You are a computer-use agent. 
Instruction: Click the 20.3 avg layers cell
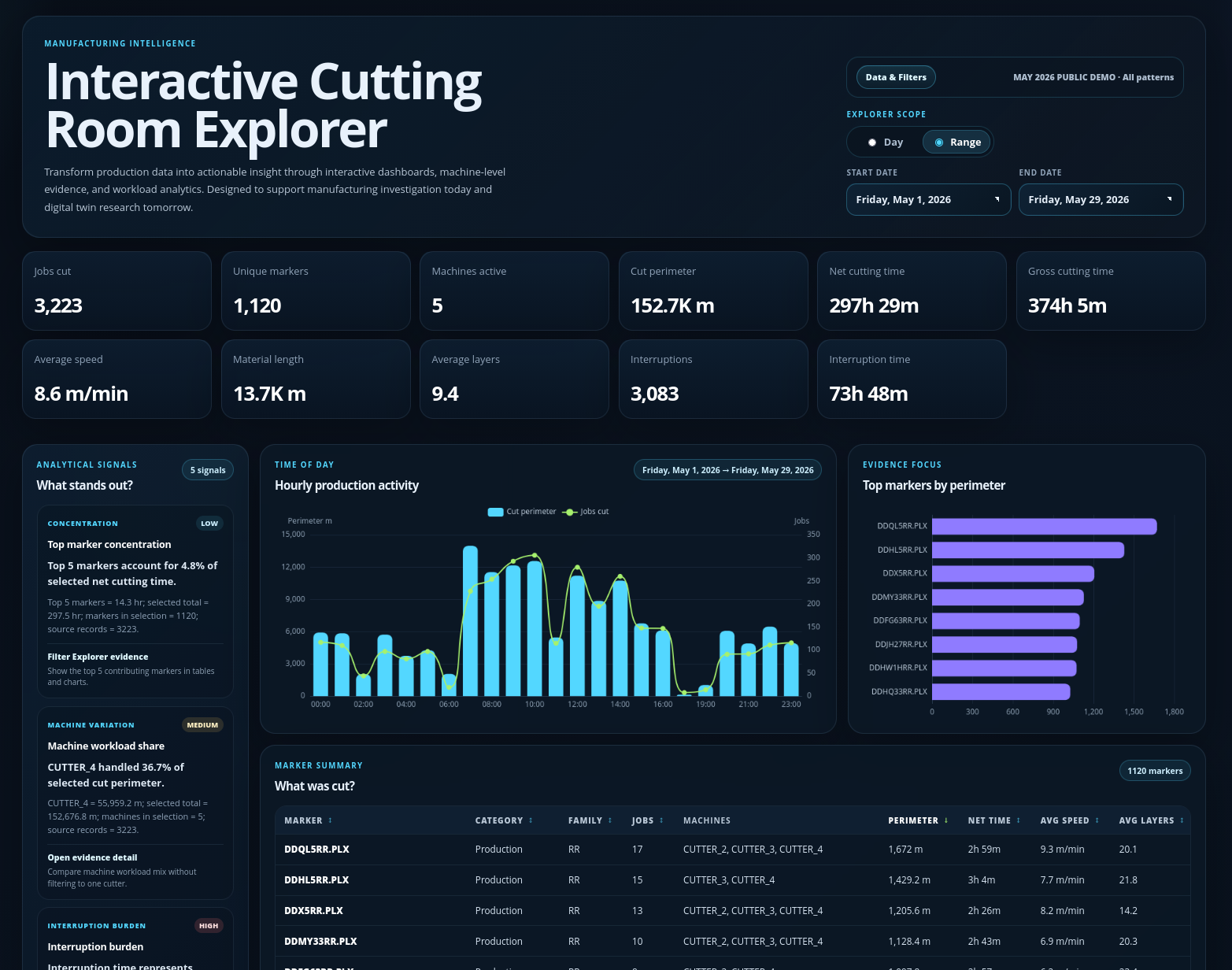coord(1128,942)
